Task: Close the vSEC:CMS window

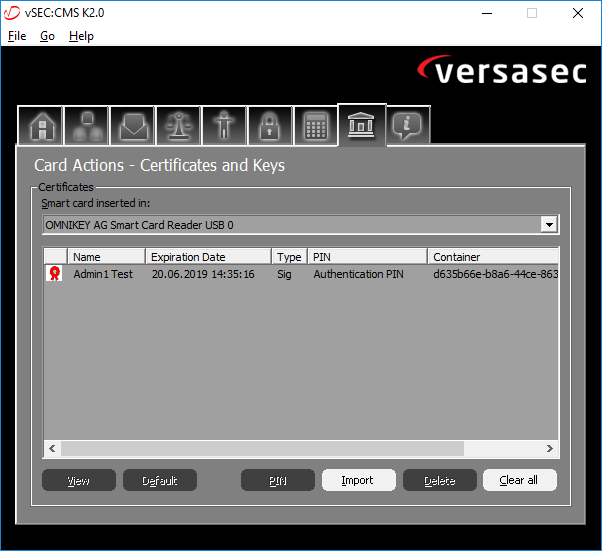Action: pyautogui.click(x=578, y=13)
